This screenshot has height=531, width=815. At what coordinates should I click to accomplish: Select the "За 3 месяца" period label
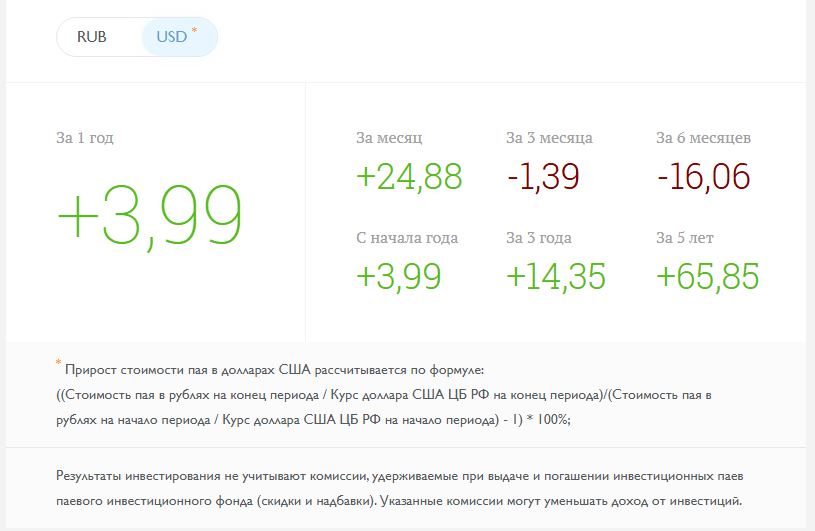[549, 137]
